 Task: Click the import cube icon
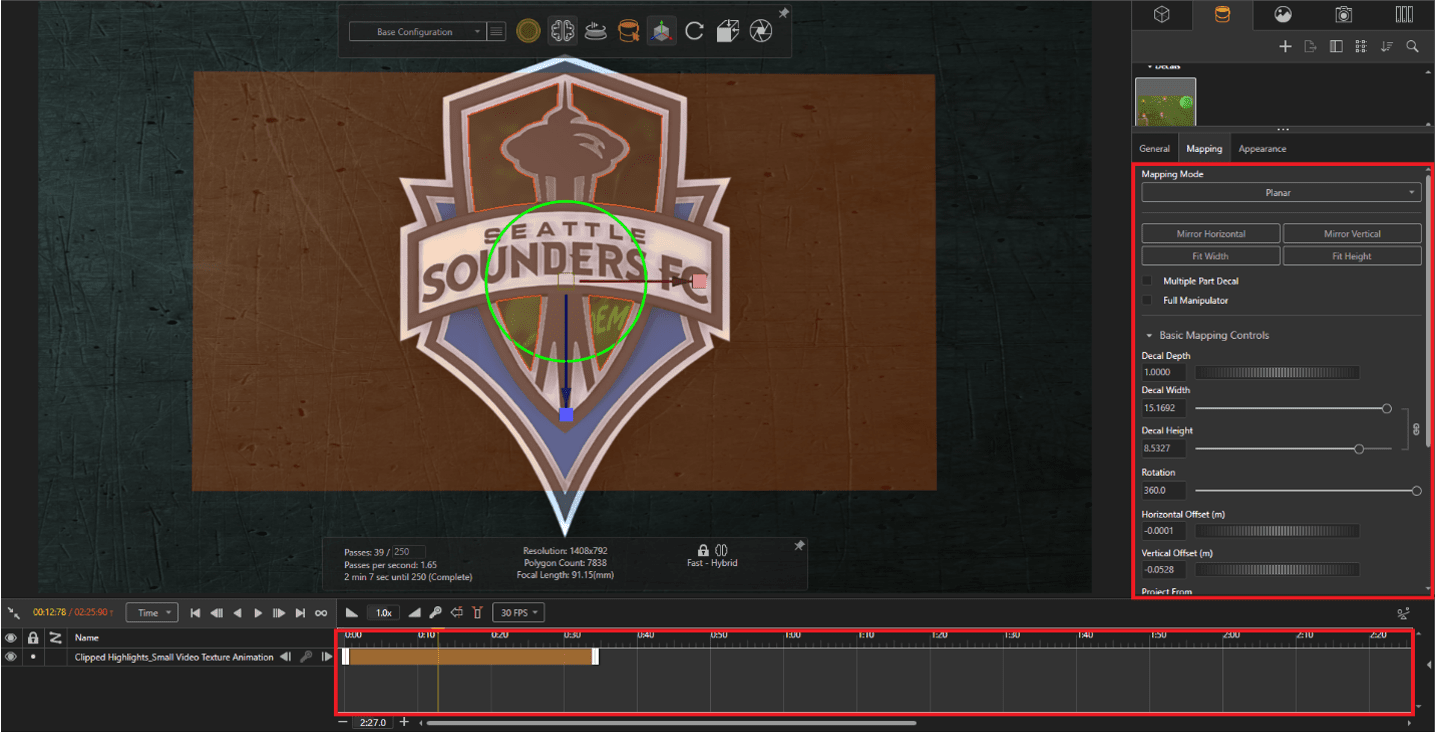tap(728, 32)
